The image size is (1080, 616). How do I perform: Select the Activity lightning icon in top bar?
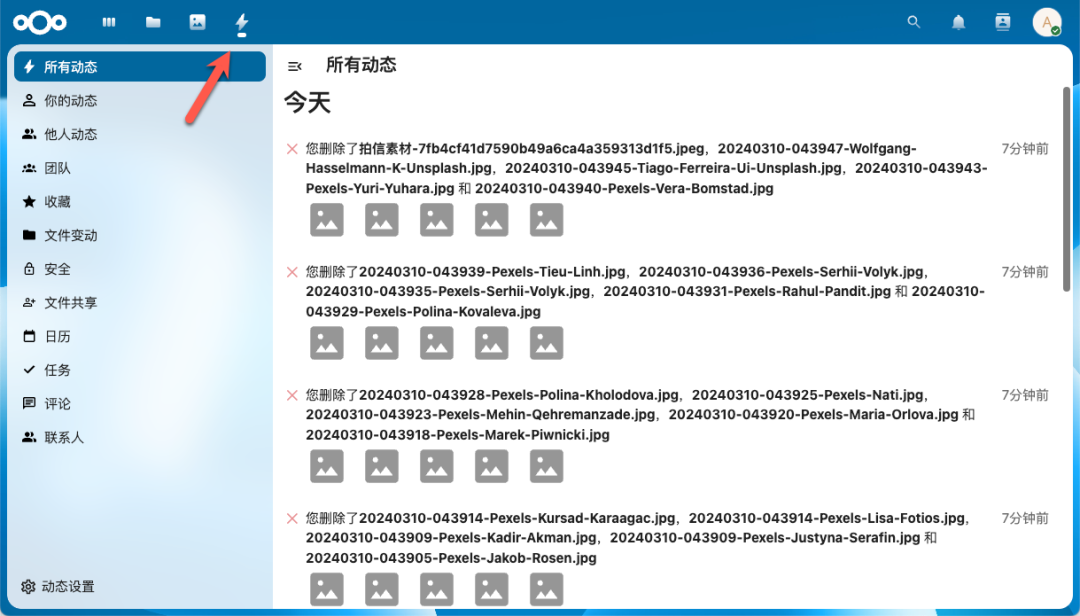click(241, 21)
